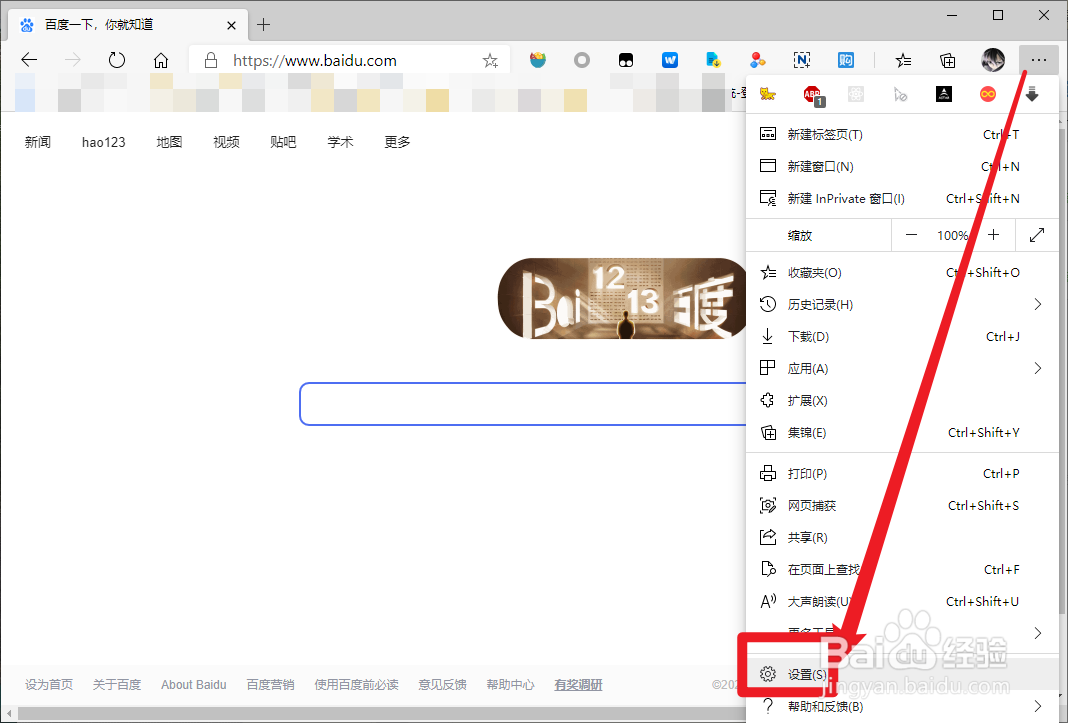Close the Baidu tab
This screenshot has width=1068, height=723.
(232, 25)
